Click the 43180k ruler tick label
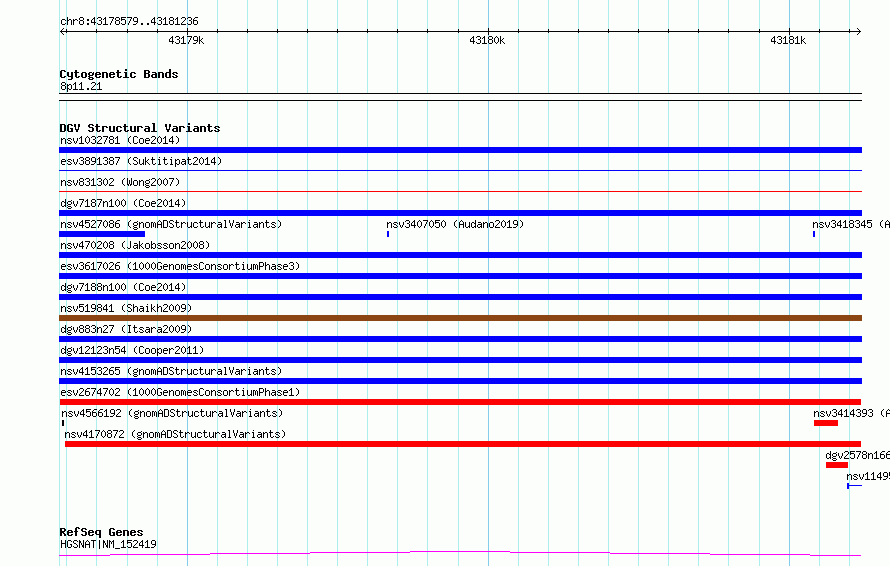Viewport: 890px width, 566px height. 487,40
